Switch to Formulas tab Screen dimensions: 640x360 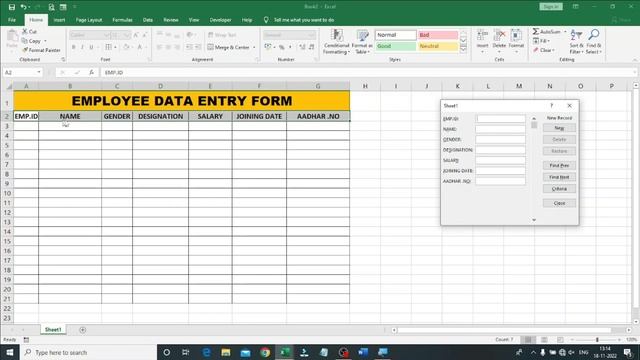(x=122, y=20)
